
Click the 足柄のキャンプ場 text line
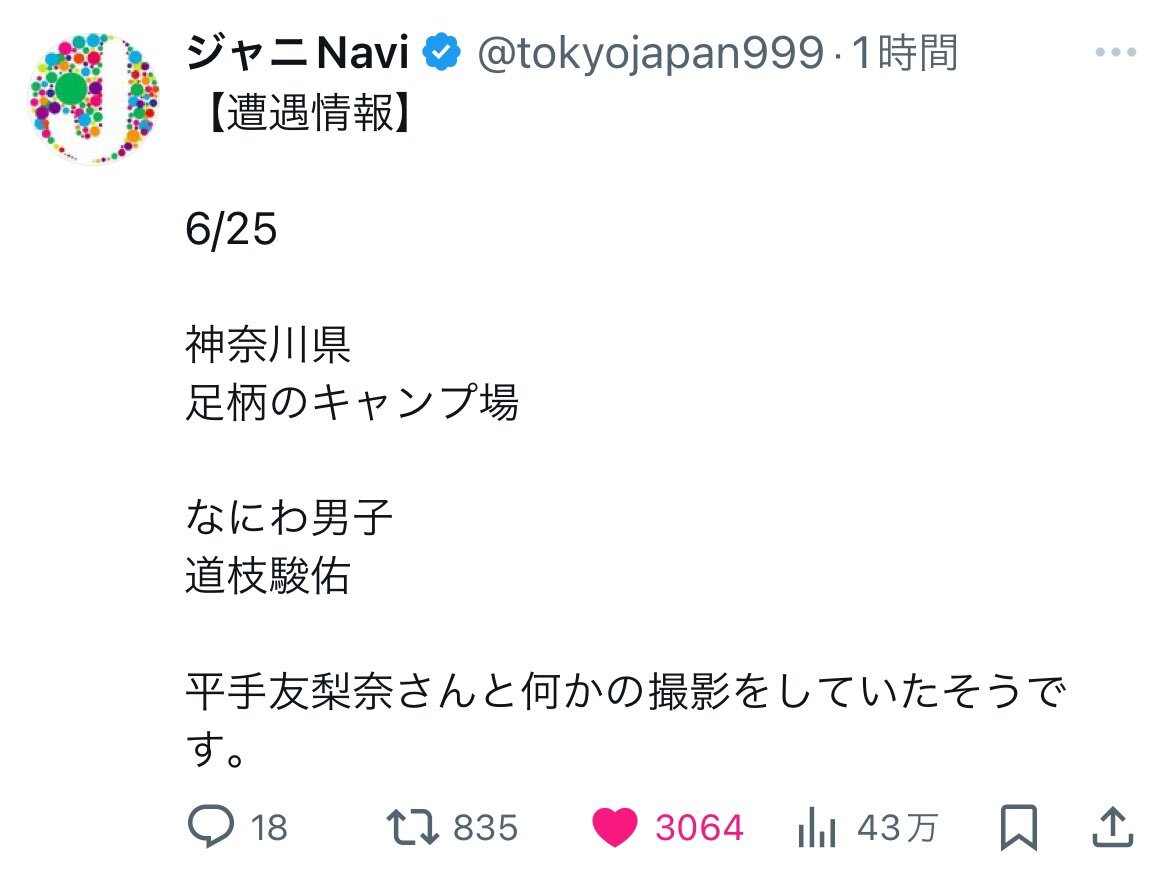pyautogui.click(x=352, y=403)
